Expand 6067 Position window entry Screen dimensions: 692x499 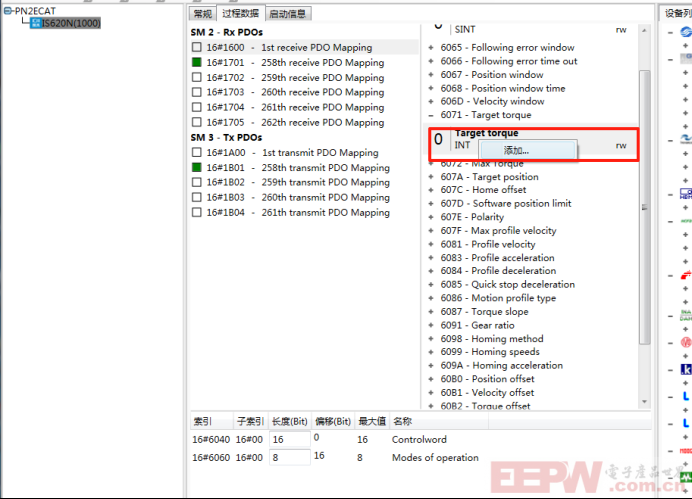(431, 75)
